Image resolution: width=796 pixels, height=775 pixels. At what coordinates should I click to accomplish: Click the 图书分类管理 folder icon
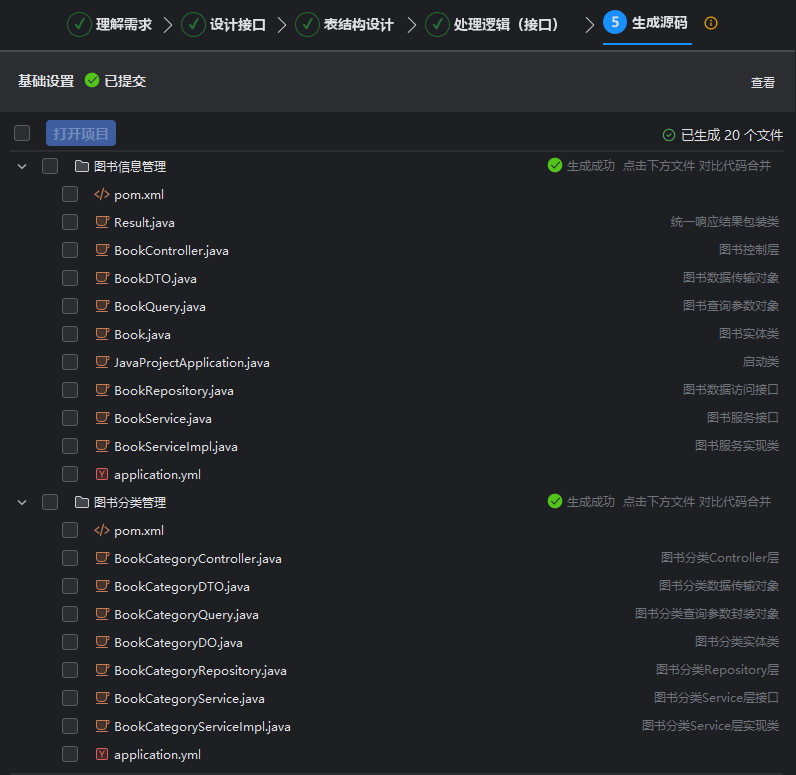[81, 503]
